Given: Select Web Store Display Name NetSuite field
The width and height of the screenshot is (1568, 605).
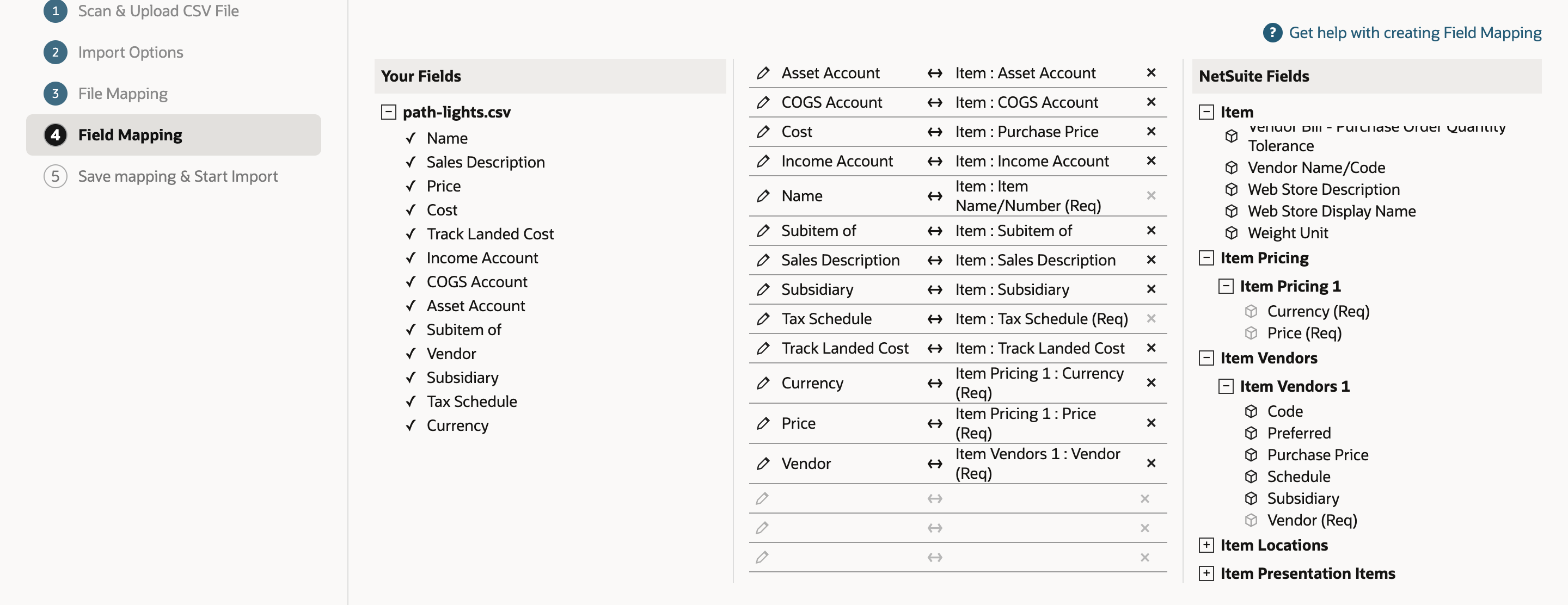Looking at the screenshot, I should pos(1331,211).
